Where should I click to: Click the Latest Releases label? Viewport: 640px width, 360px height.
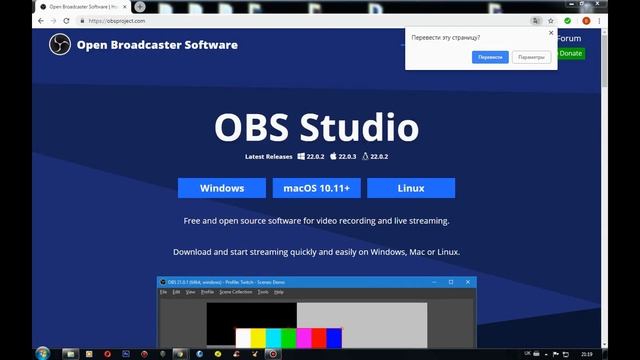pyautogui.click(x=269, y=156)
